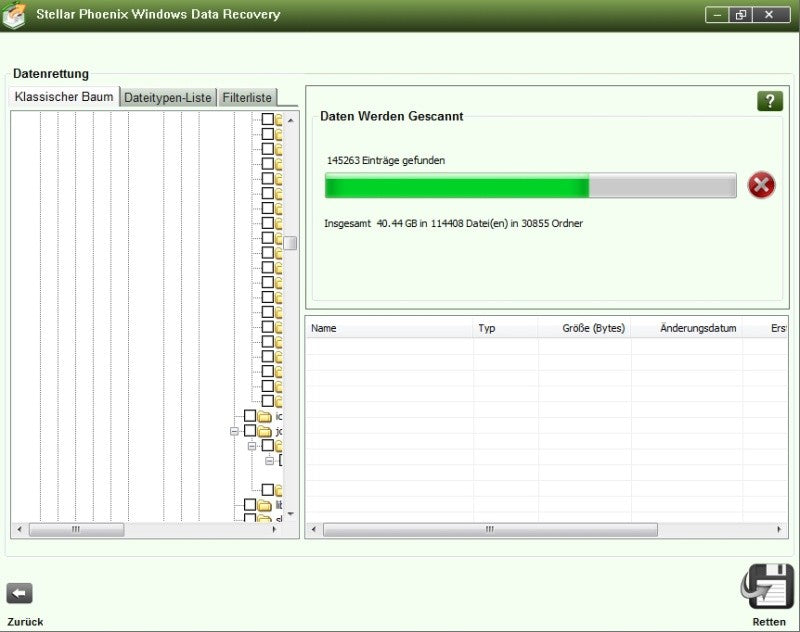Image resolution: width=800 pixels, height=632 pixels.
Task: Click the file list horizontal scrollbar thumb
Action: tap(490, 529)
